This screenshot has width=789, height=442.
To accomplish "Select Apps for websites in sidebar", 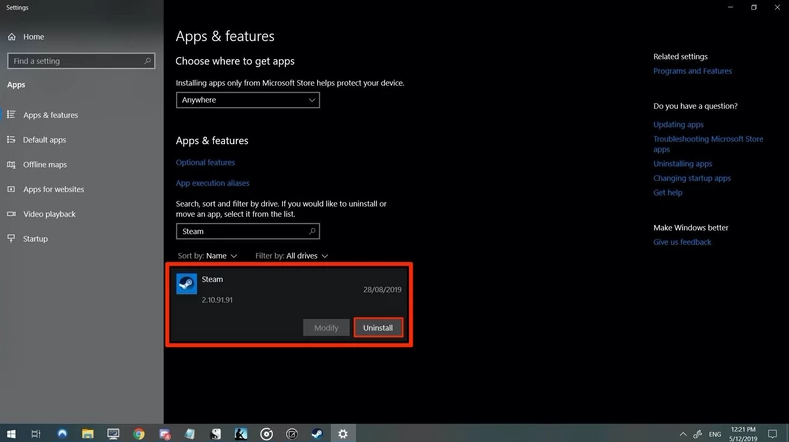I will pyautogui.click(x=53, y=189).
